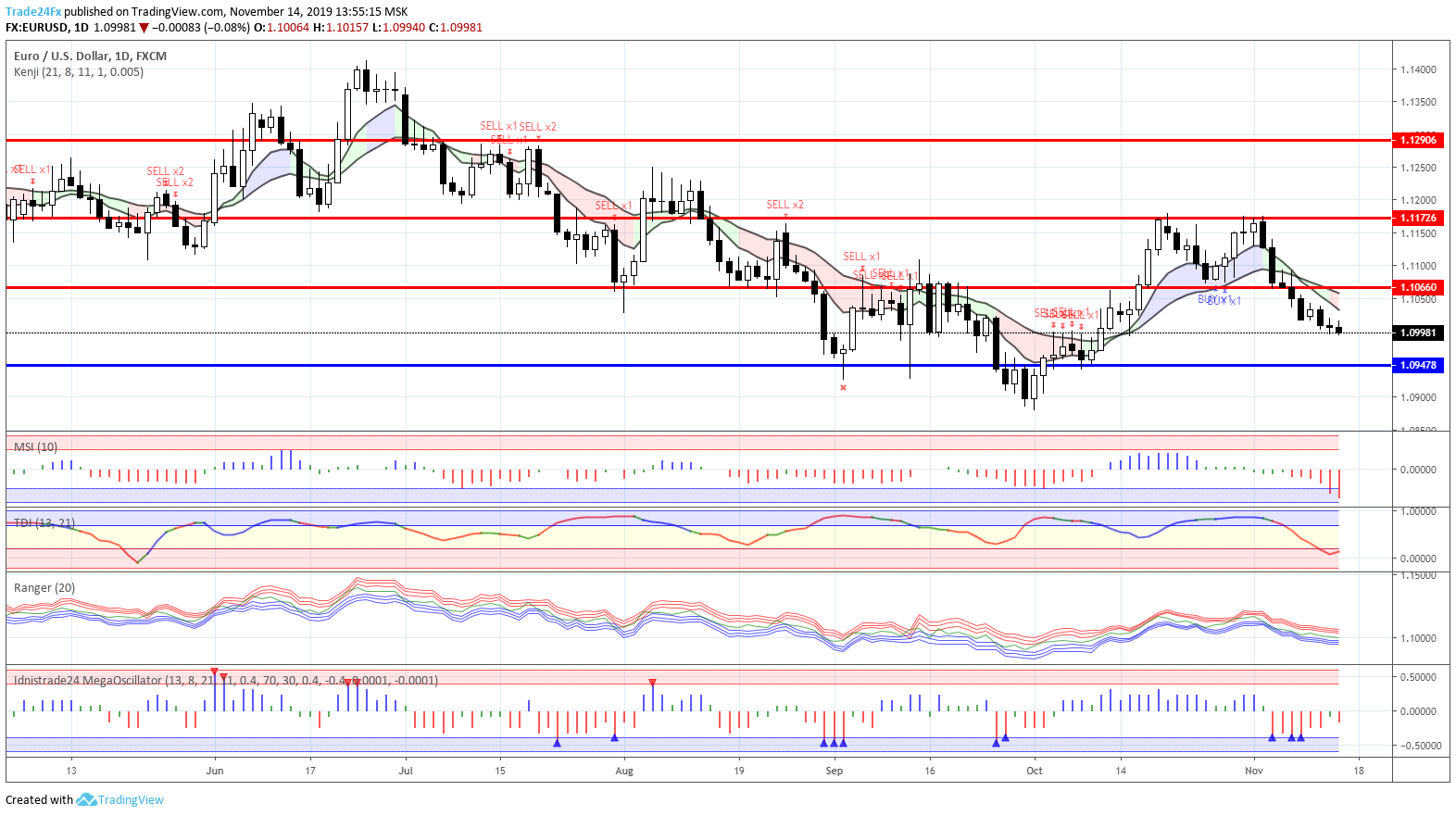1456x816 pixels.
Task: Click the 1.10000 label on Ranger axis
Action: click(1418, 639)
